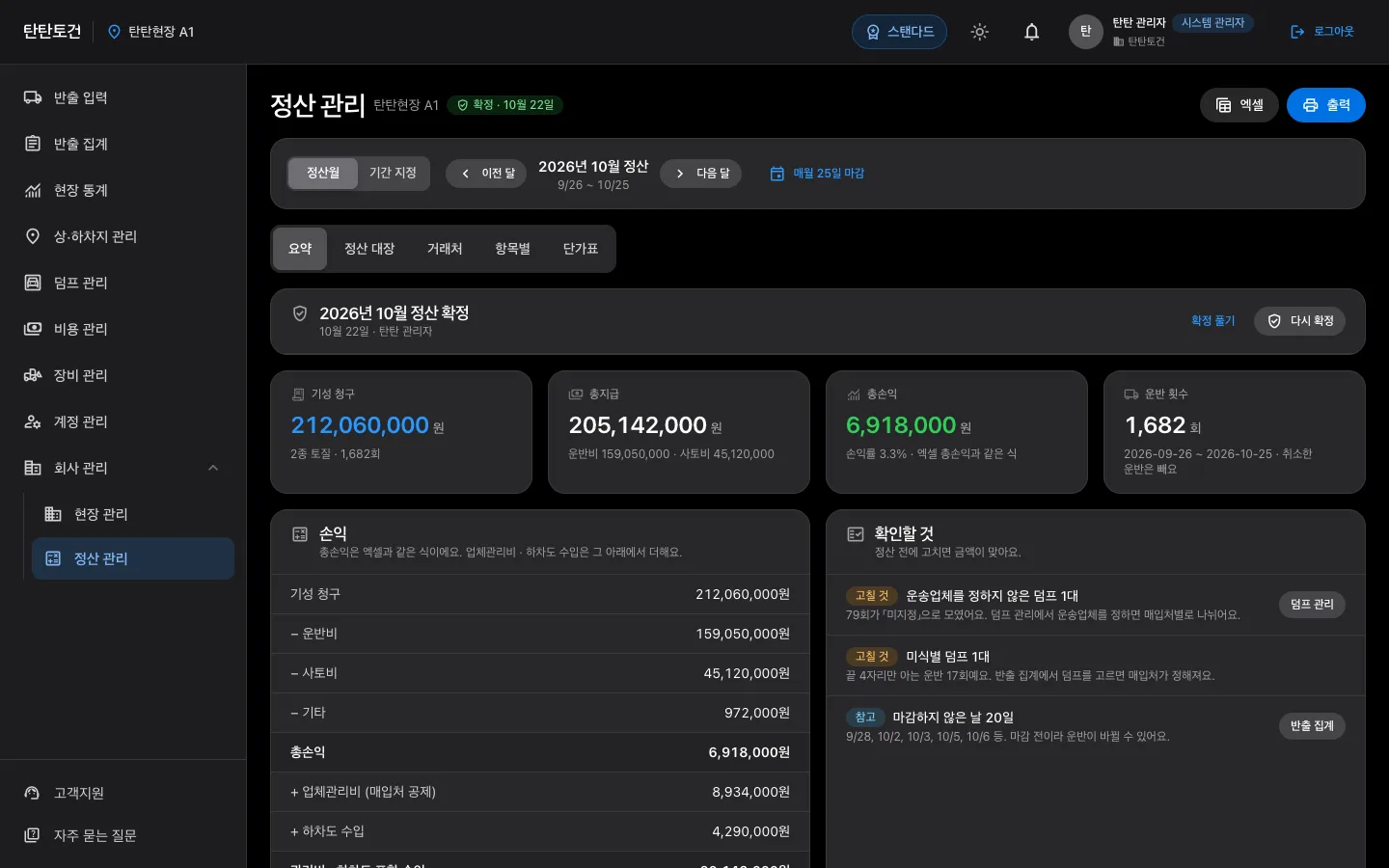1389x868 pixels.
Task: Click the + 하차도 수입 row
Action: click(540, 831)
